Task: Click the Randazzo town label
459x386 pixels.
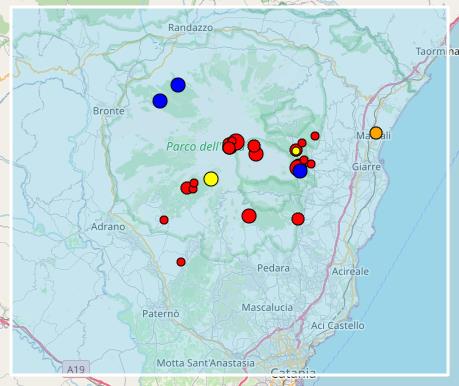Action: (x=190, y=27)
